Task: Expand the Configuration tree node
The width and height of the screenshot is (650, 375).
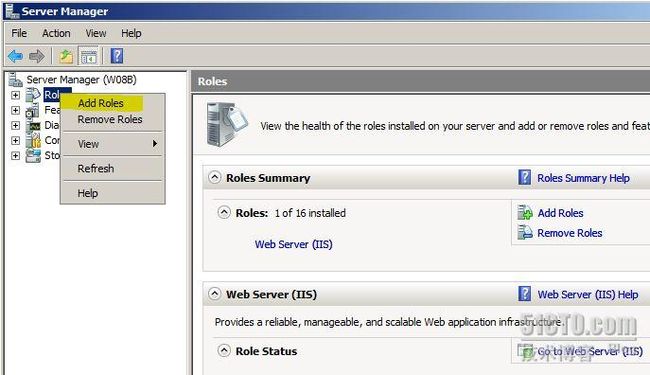Action: tap(15, 140)
